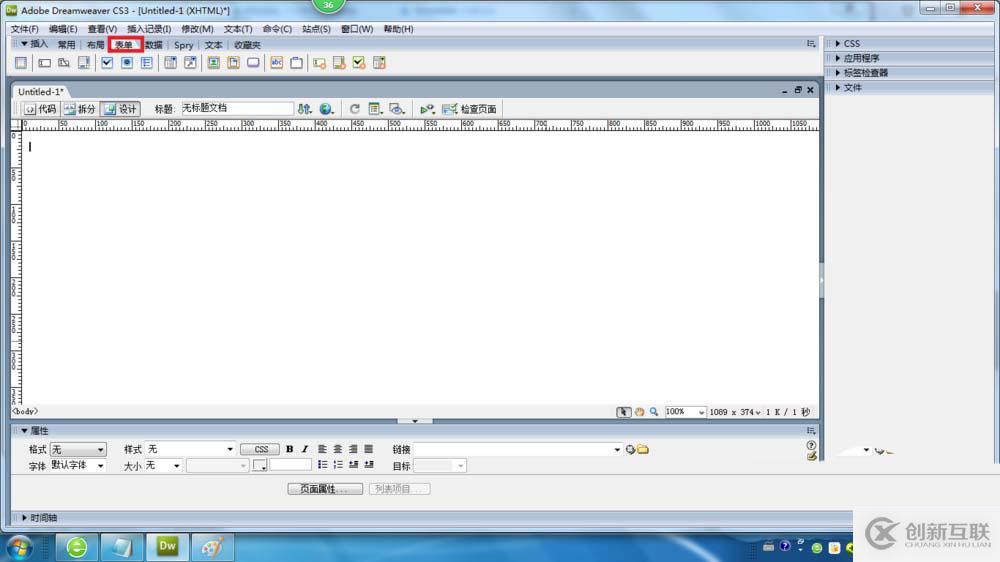
Task: Switch to the 常用 insert tab
Action: point(66,45)
